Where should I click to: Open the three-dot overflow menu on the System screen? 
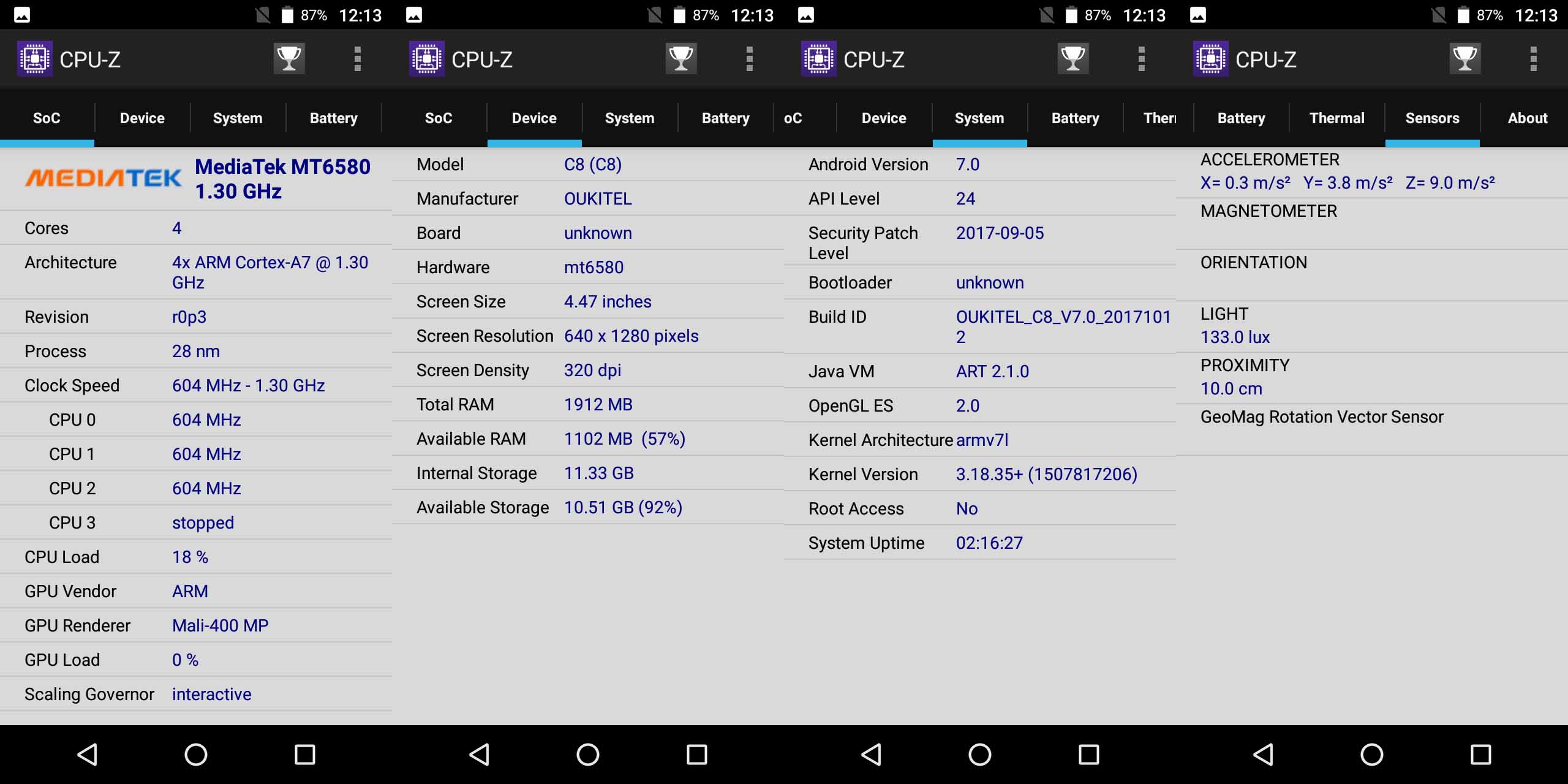tap(1142, 59)
